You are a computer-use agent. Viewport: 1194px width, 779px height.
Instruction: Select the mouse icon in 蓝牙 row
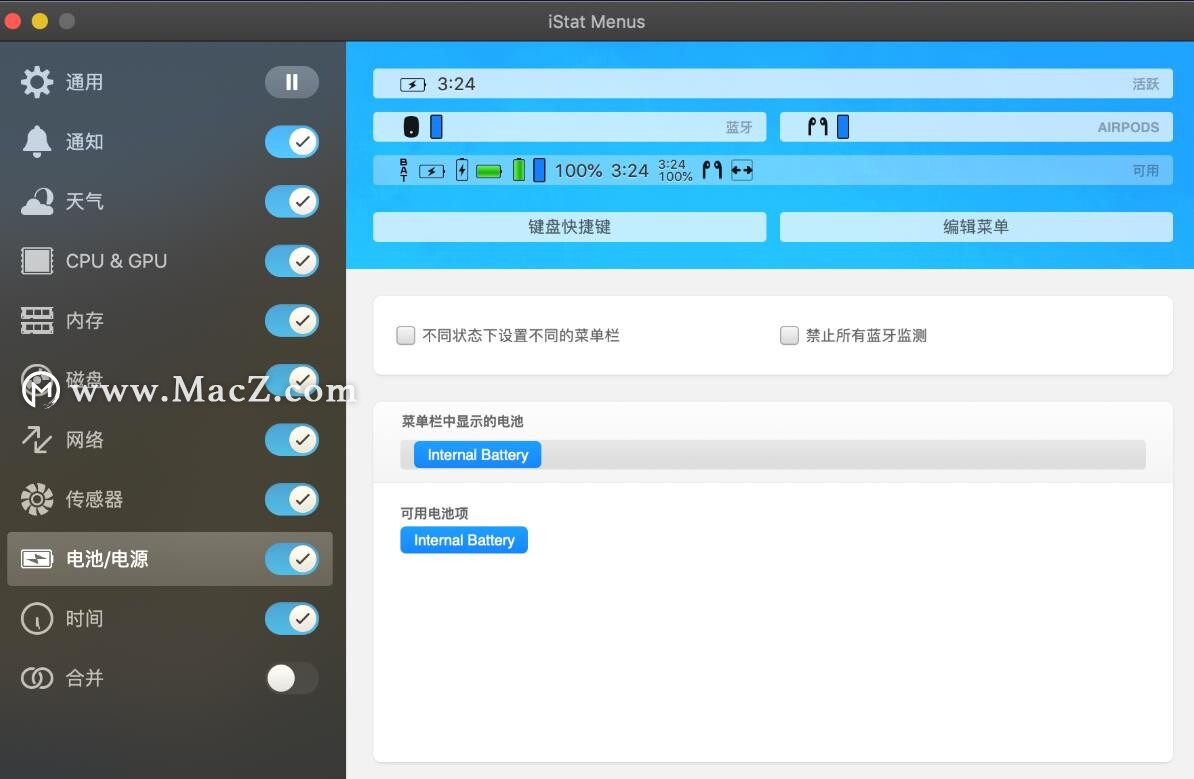(411, 126)
